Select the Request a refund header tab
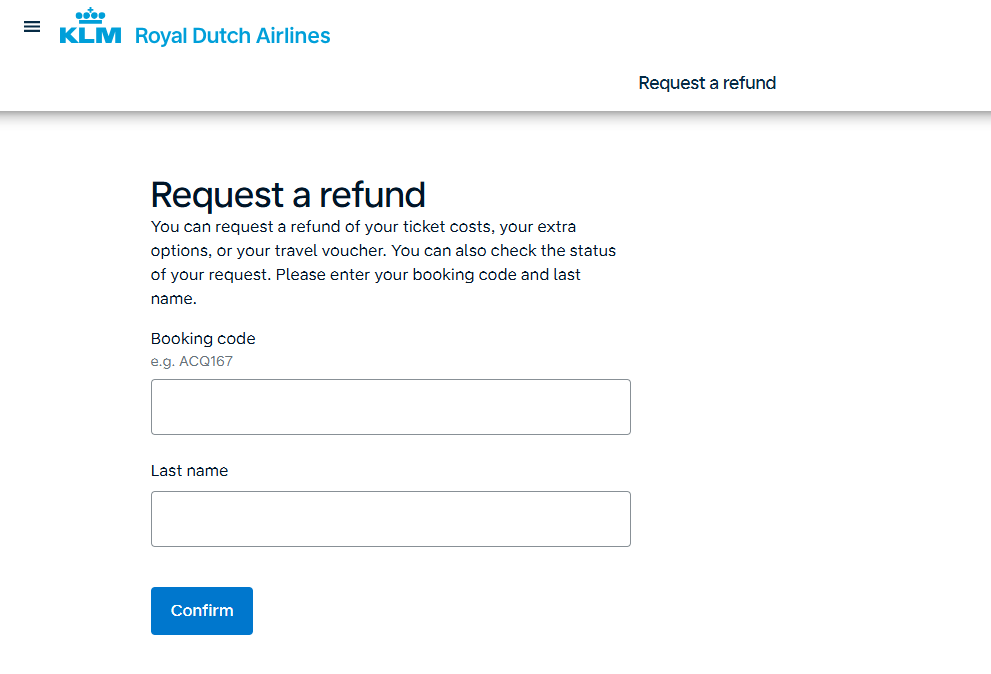 click(707, 83)
